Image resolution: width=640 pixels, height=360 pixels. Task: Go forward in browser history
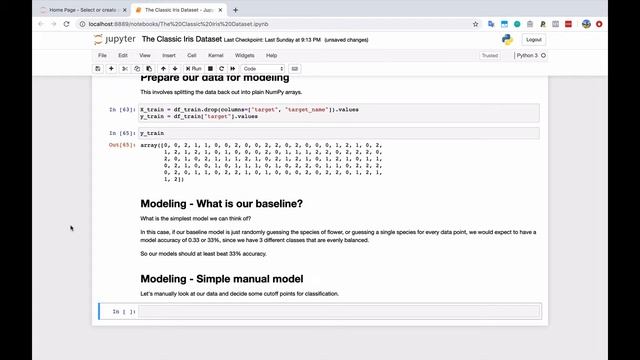point(53,24)
